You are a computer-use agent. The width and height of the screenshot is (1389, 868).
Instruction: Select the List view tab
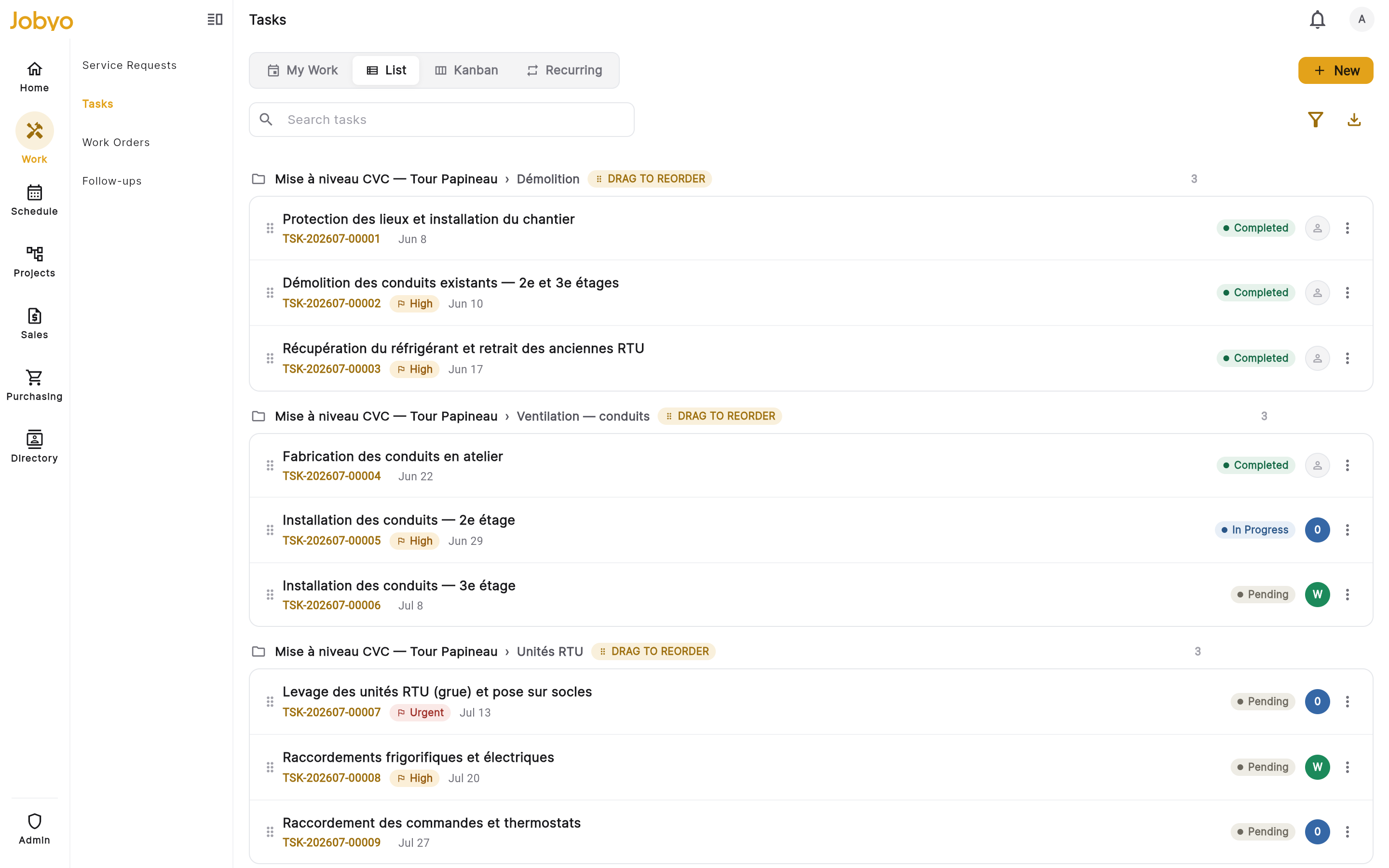point(386,70)
